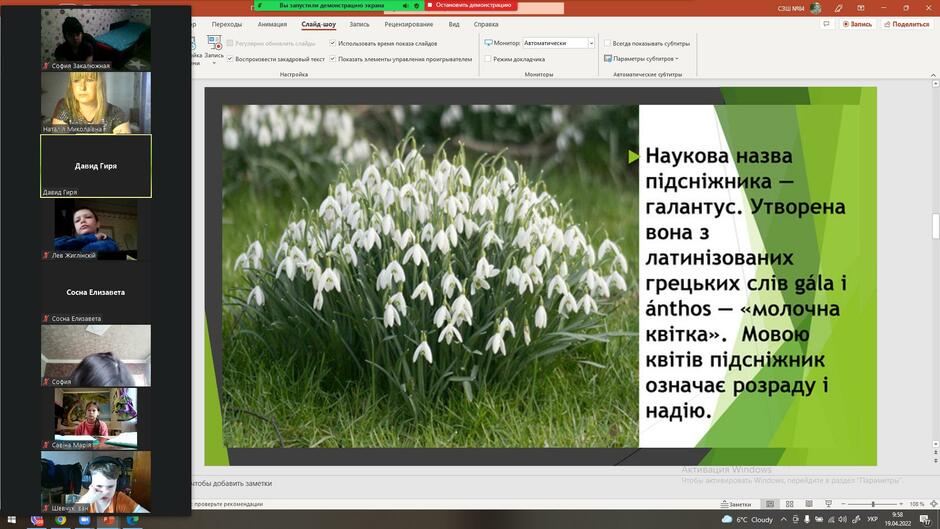Click the microphone icon in system tray
This screenshot has width=940, height=529.
pyautogui.click(x=807, y=519)
